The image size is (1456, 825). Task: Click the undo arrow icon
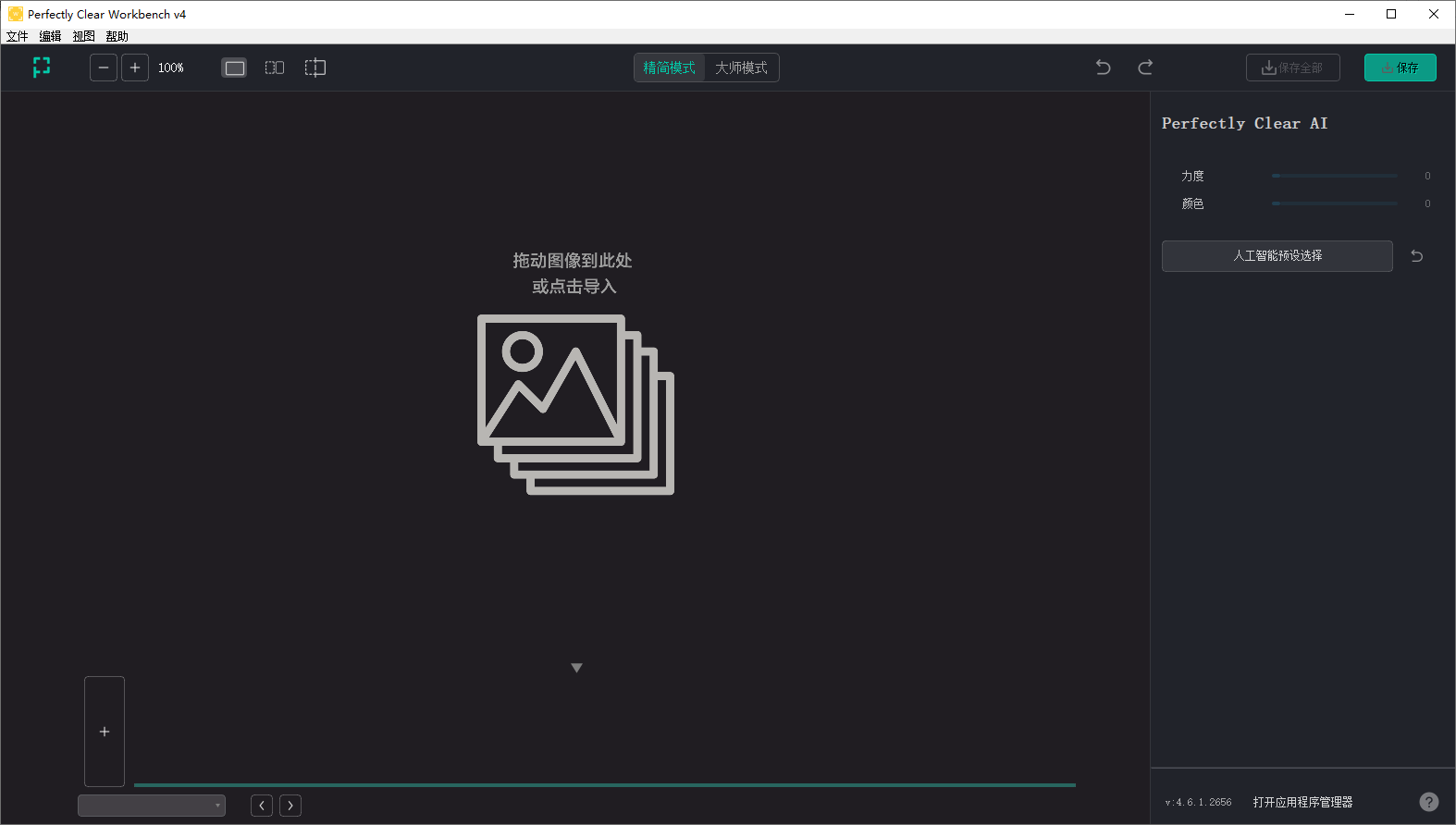1103,68
